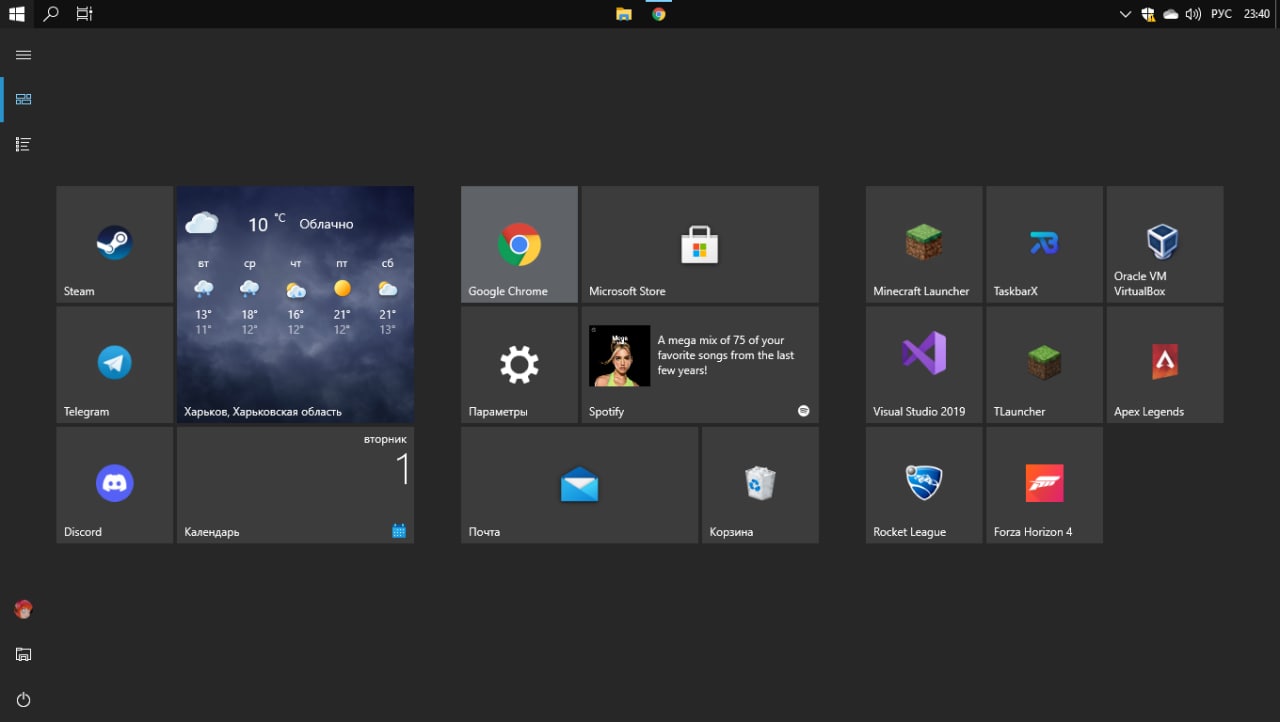
Task: Open the taskbar search magnifier
Action: pyautogui.click(x=51, y=14)
